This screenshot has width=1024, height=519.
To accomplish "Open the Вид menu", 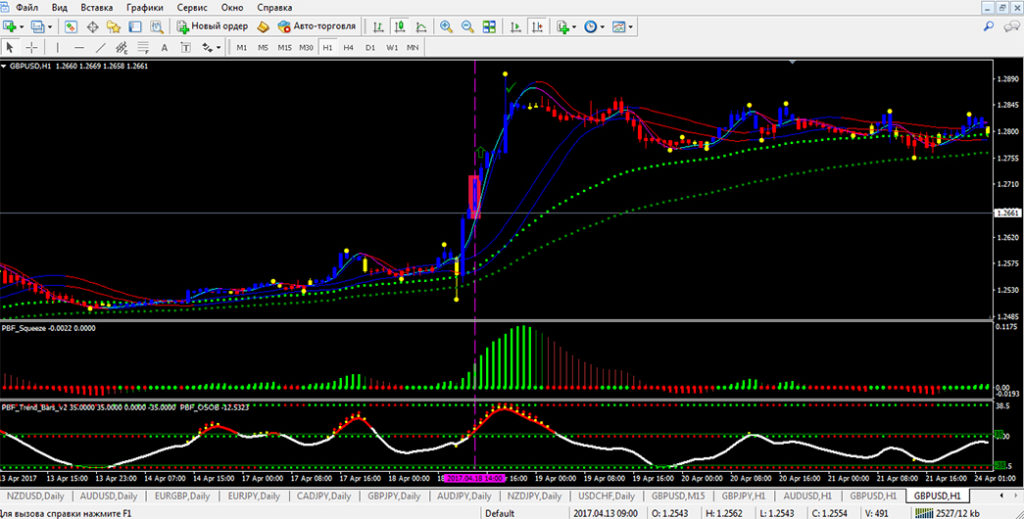I will tap(59, 8).
